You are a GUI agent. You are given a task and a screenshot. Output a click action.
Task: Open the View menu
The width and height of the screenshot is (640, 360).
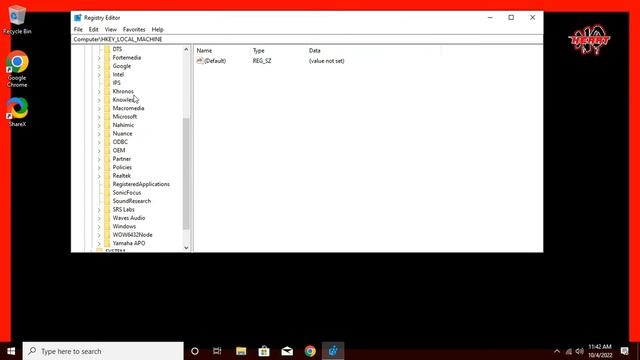click(x=111, y=29)
